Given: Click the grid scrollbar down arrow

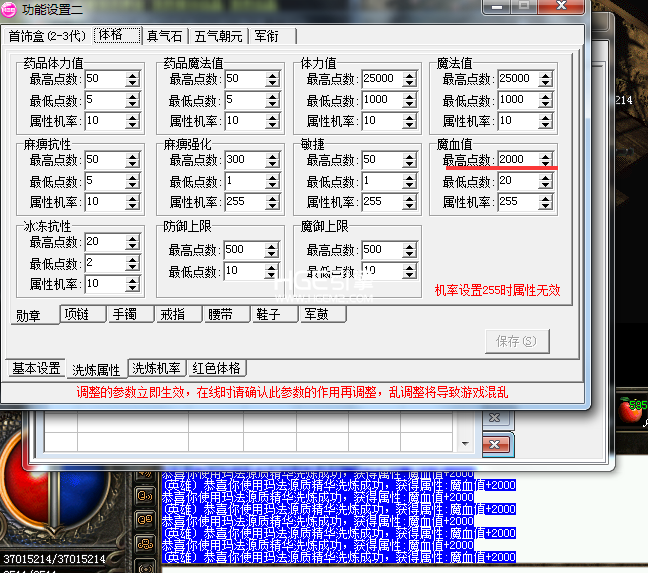Looking at the screenshot, I should (x=463, y=442).
